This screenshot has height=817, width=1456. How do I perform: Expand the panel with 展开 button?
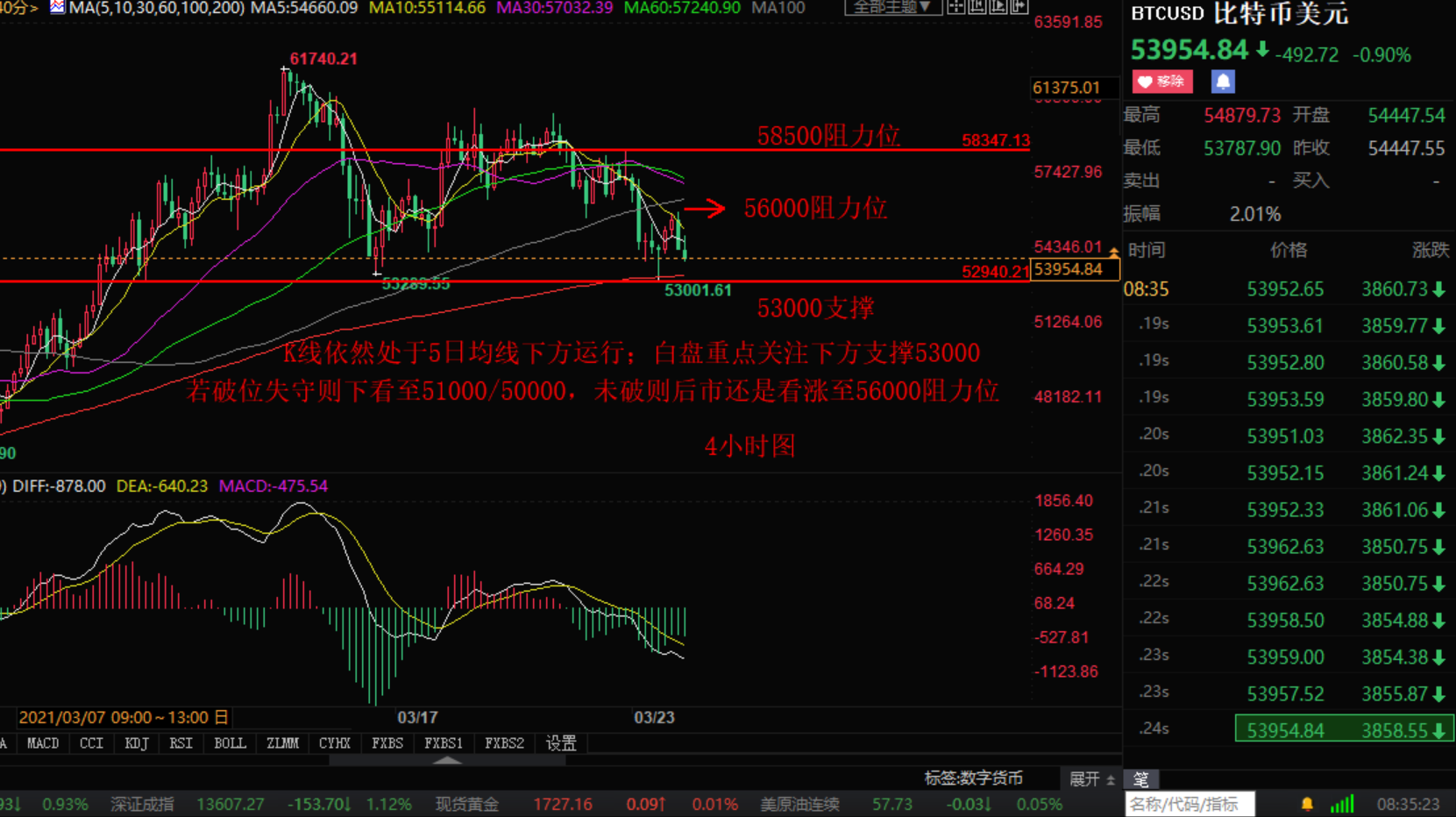coord(1091,778)
